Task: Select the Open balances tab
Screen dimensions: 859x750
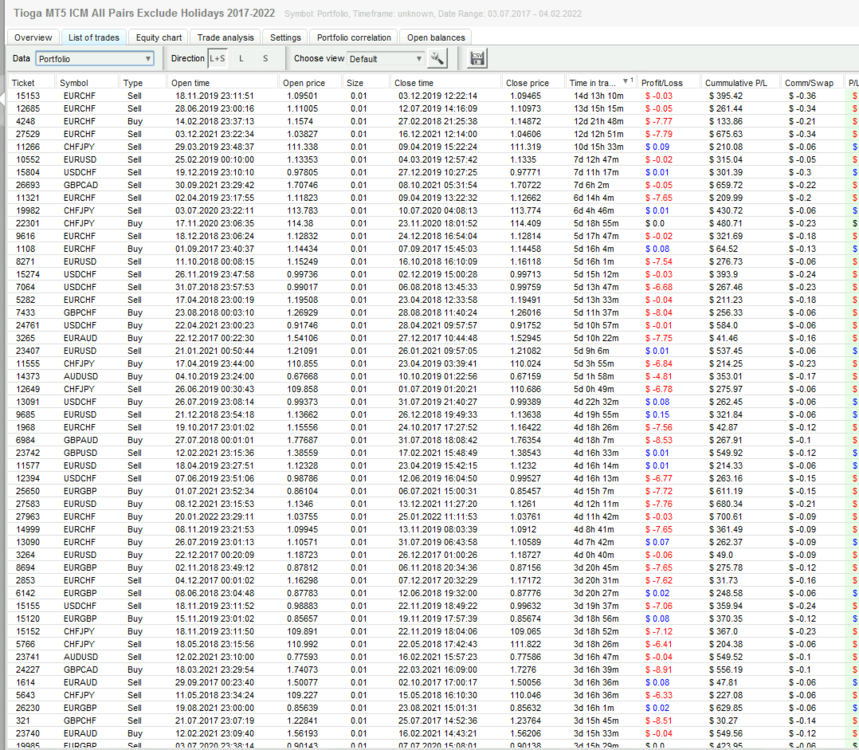Action: (436, 37)
